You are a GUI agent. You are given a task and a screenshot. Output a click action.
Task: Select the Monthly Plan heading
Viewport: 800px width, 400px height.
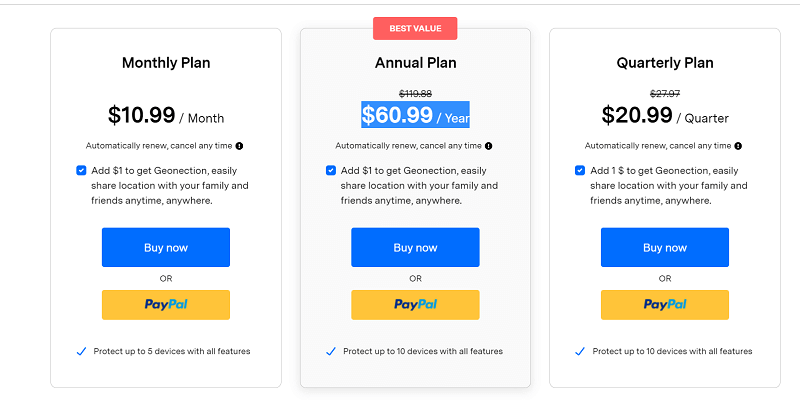(166, 63)
